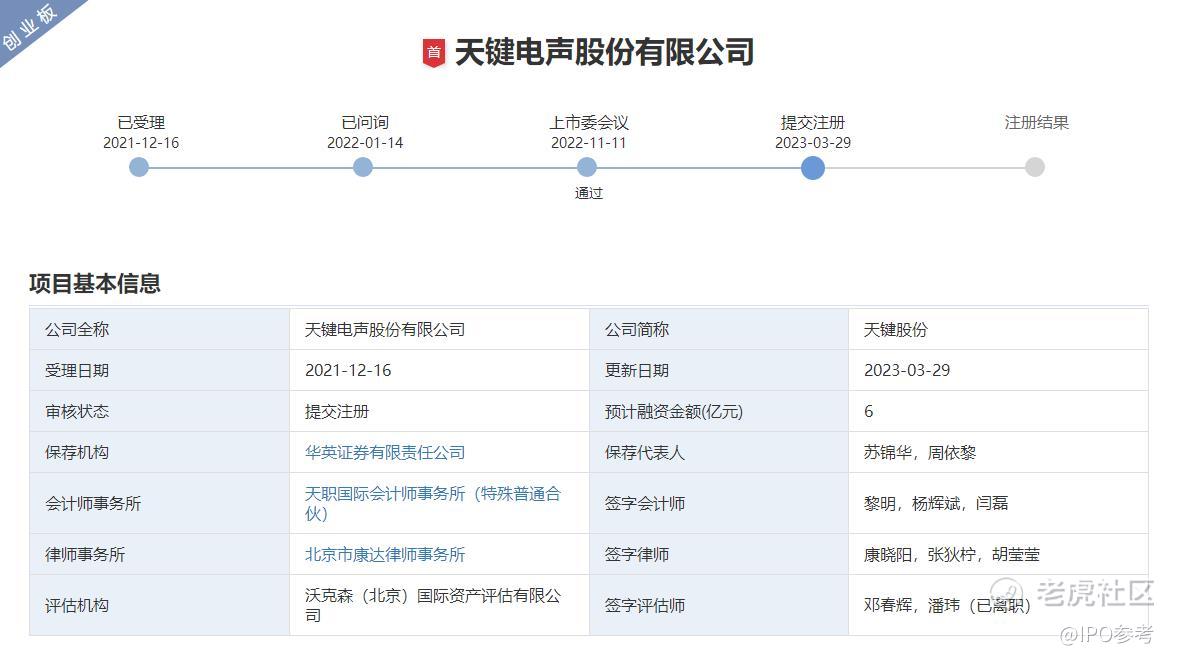The image size is (1177, 661).
Task: Click the financing amount value 6
Action: pyautogui.click(x=998, y=411)
